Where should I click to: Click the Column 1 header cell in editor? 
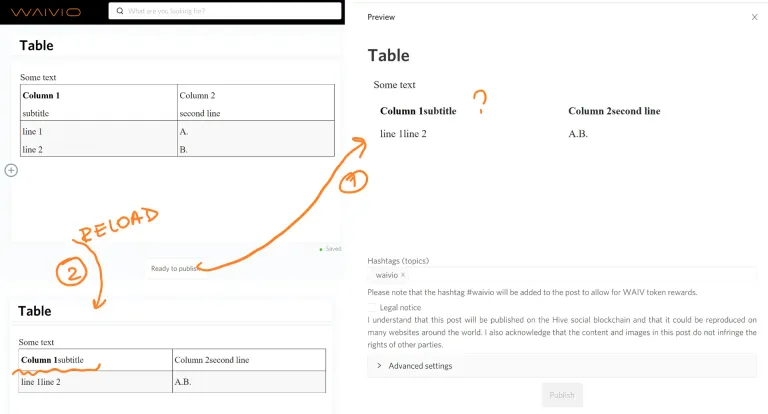[x=98, y=103]
